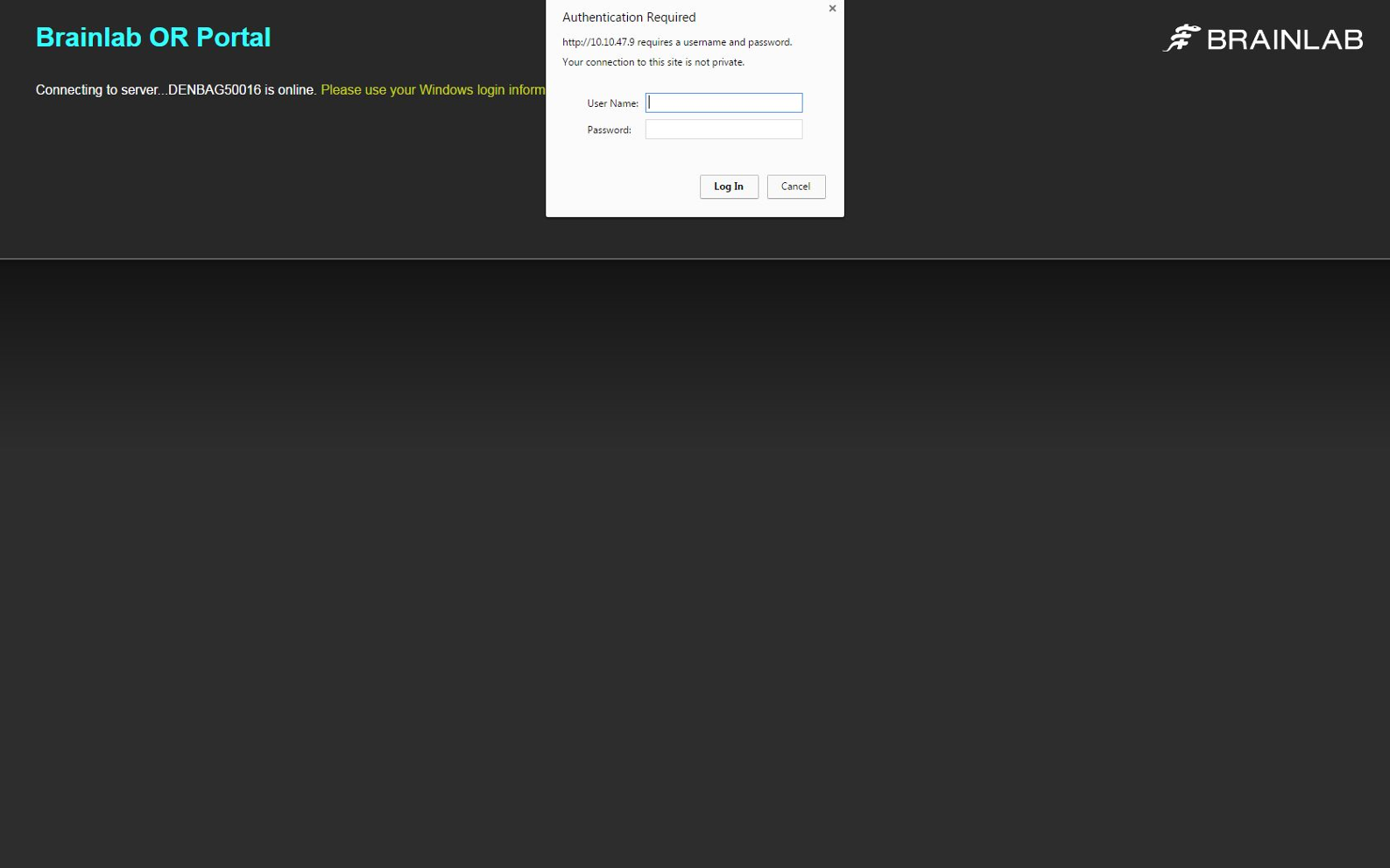
Task: Click the 'Password:' label
Action: pyautogui.click(x=609, y=130)
